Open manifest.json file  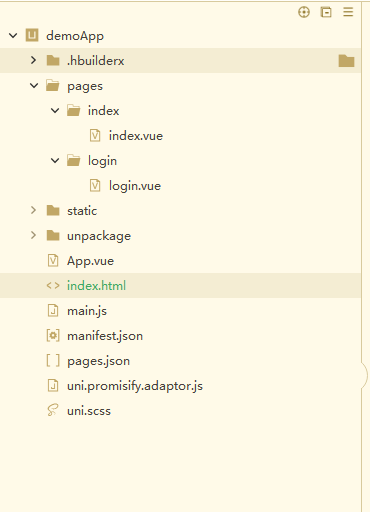pyautogui.click(x=105, y=336)
